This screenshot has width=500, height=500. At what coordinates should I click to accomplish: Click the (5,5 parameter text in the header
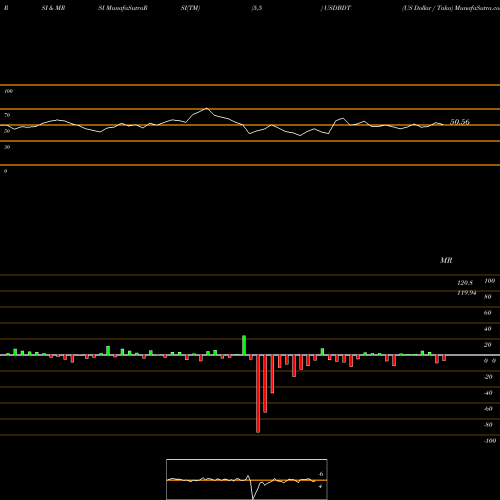point(257,8)
